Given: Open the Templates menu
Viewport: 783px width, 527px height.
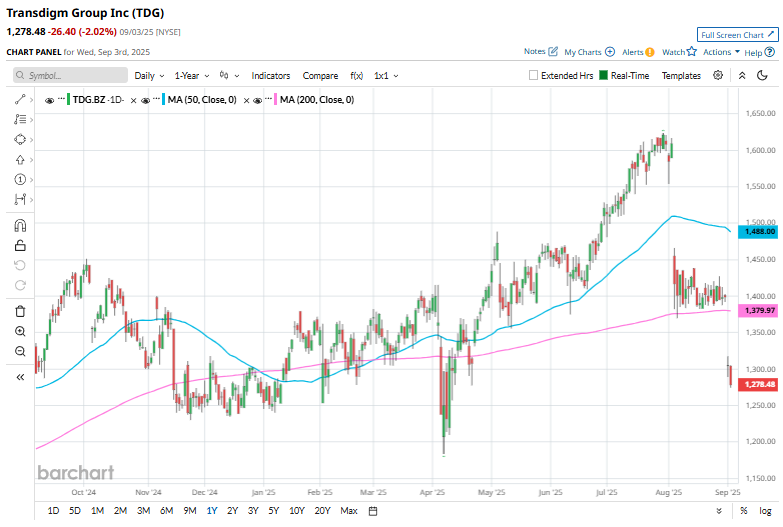Looking at the screenshot, I should click(x=681, y=75).
